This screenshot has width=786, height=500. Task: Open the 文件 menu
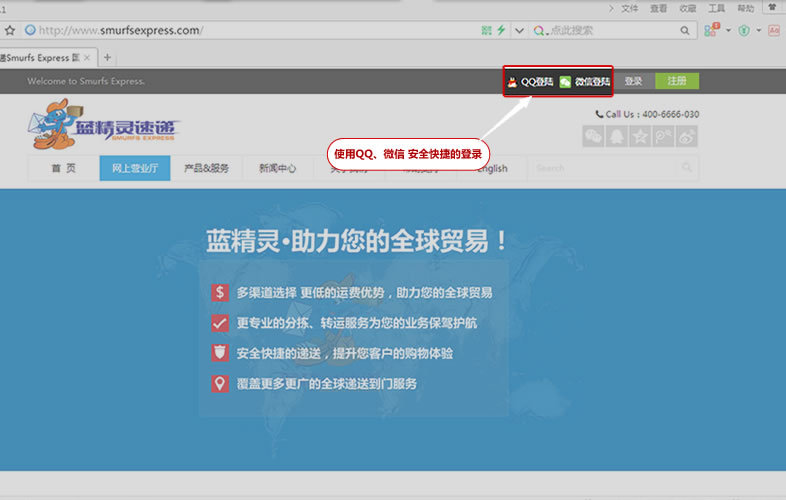[x=630, y=9]
